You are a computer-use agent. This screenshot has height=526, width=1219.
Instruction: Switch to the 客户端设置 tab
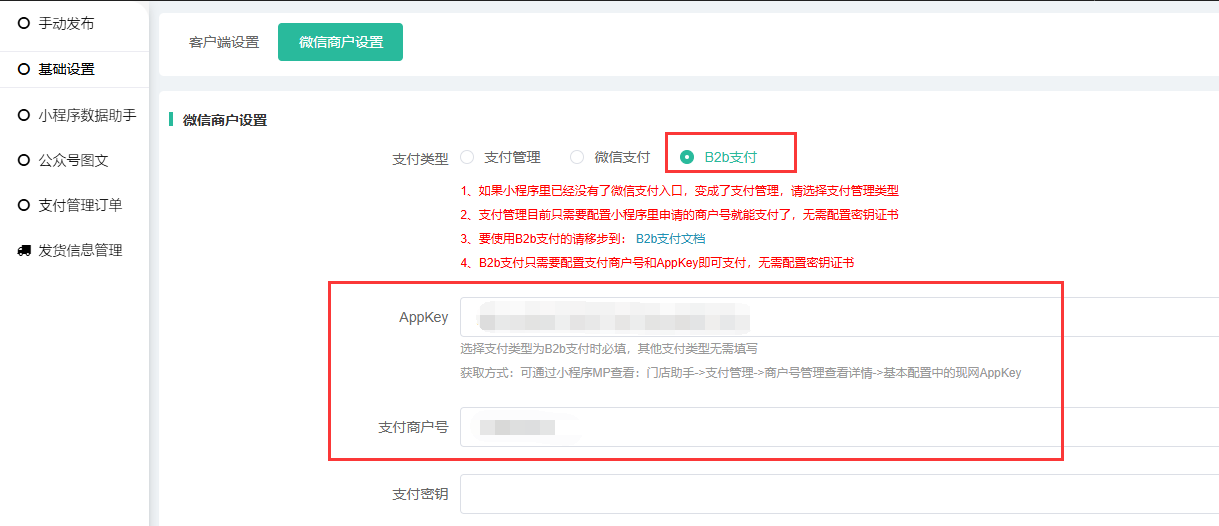(224, 42)
